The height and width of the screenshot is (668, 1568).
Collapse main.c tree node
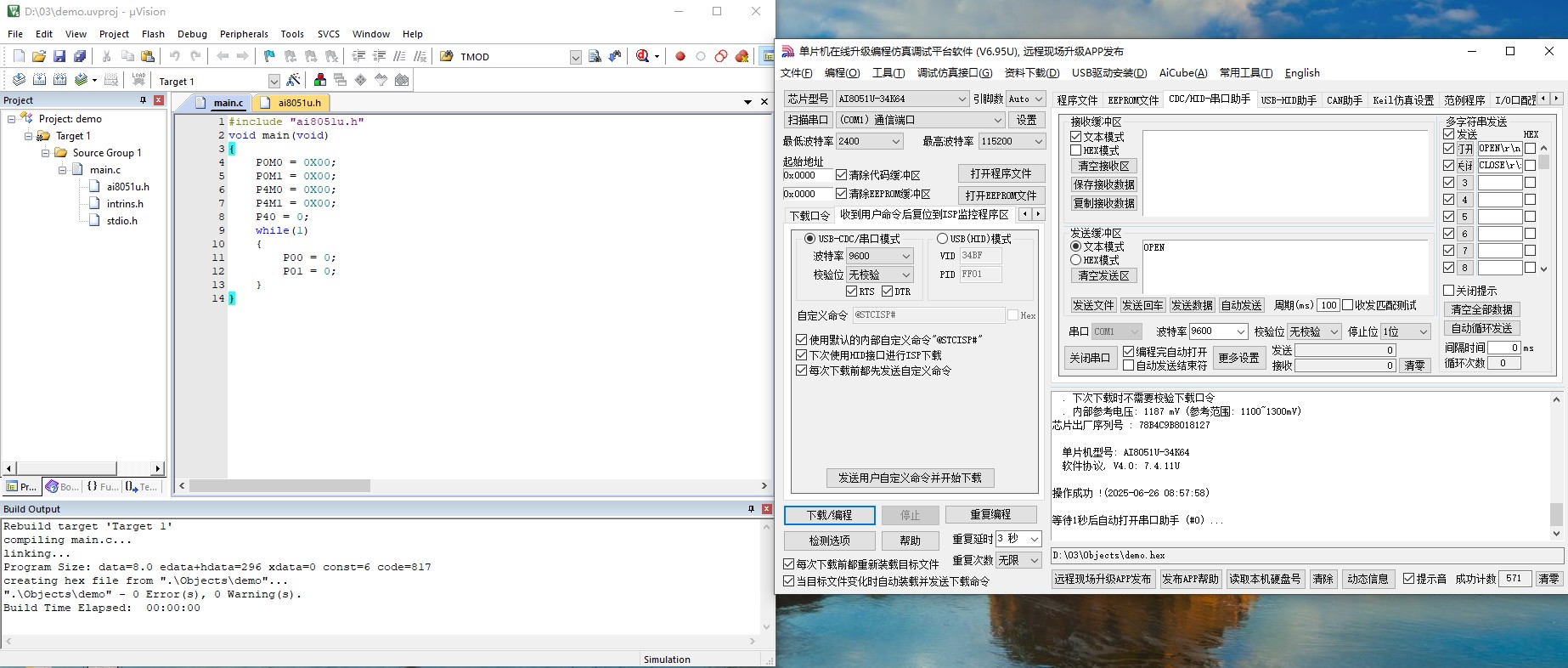tap(63, 170)
